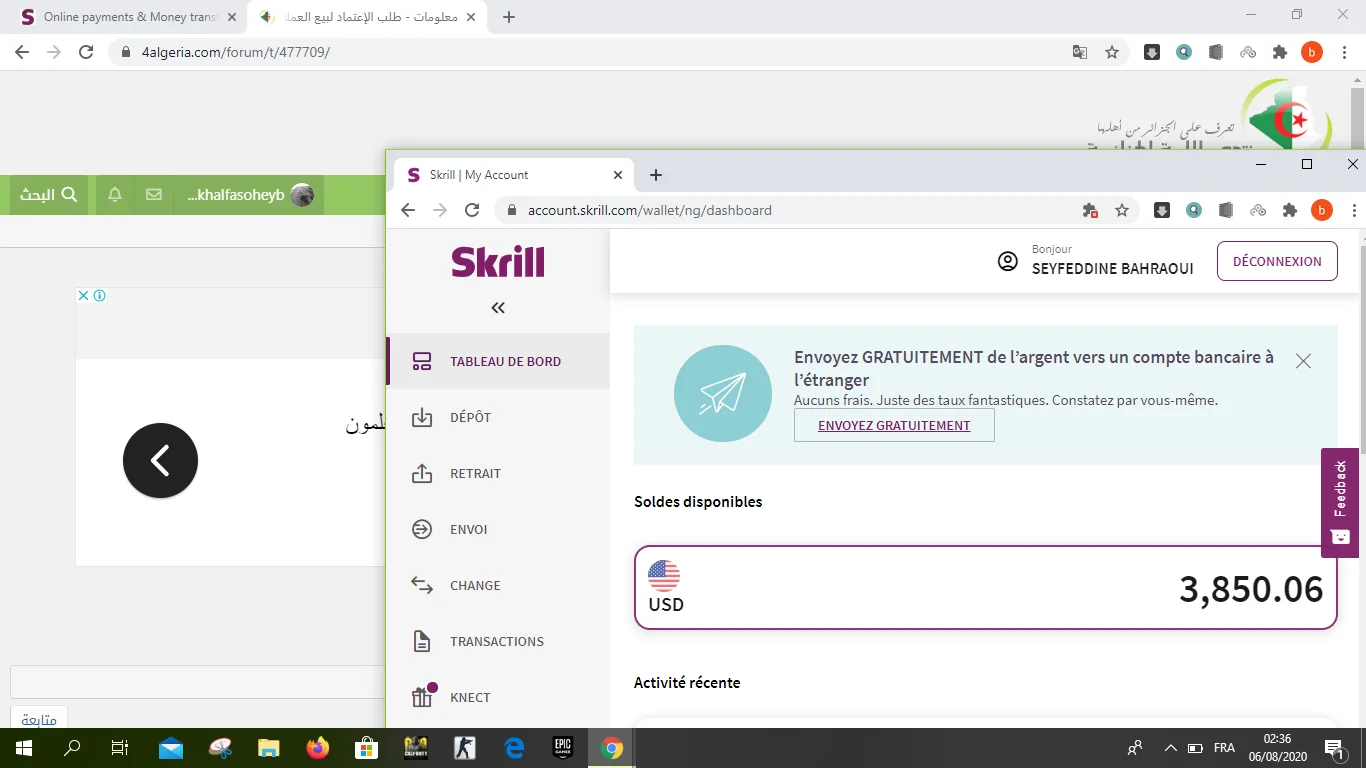Screen dimensions: 1366x768
Task: Open the KNECT gift rewards icon
Action: click(423, 697)
